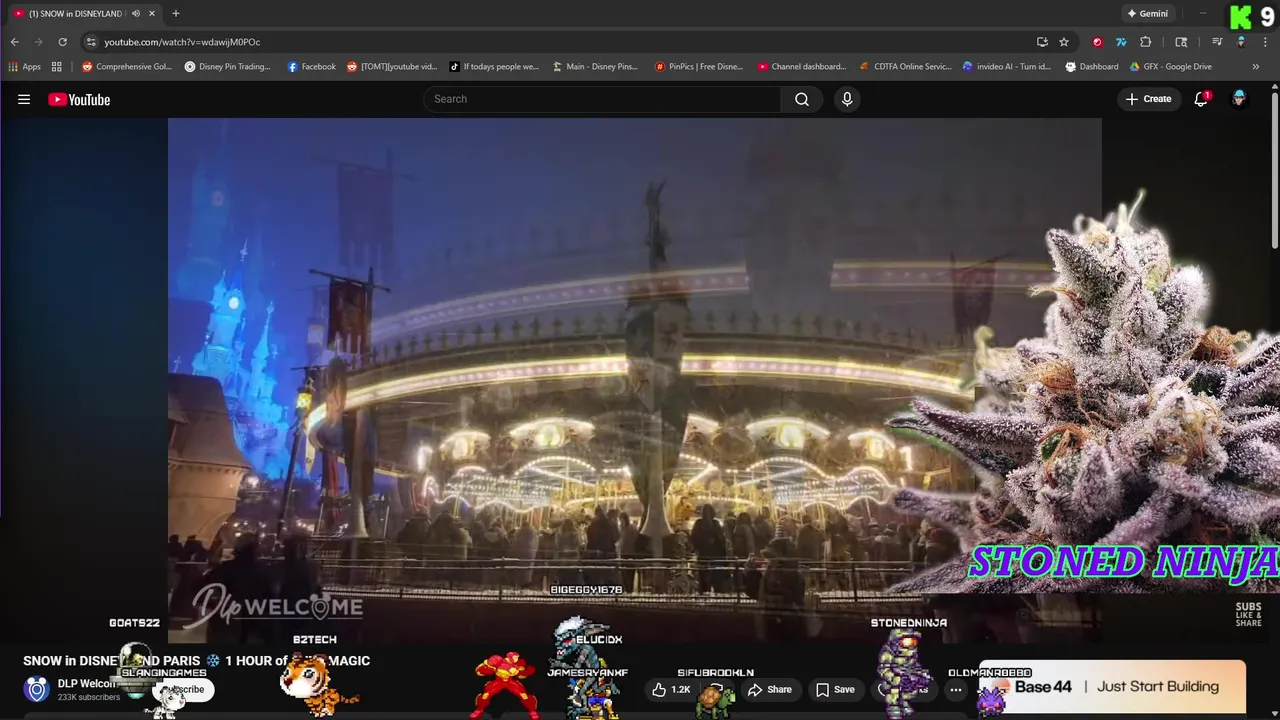Open the Extensions puzzle icon
The width and height of the screenshot is (1280, 720).
point(1146,42)
